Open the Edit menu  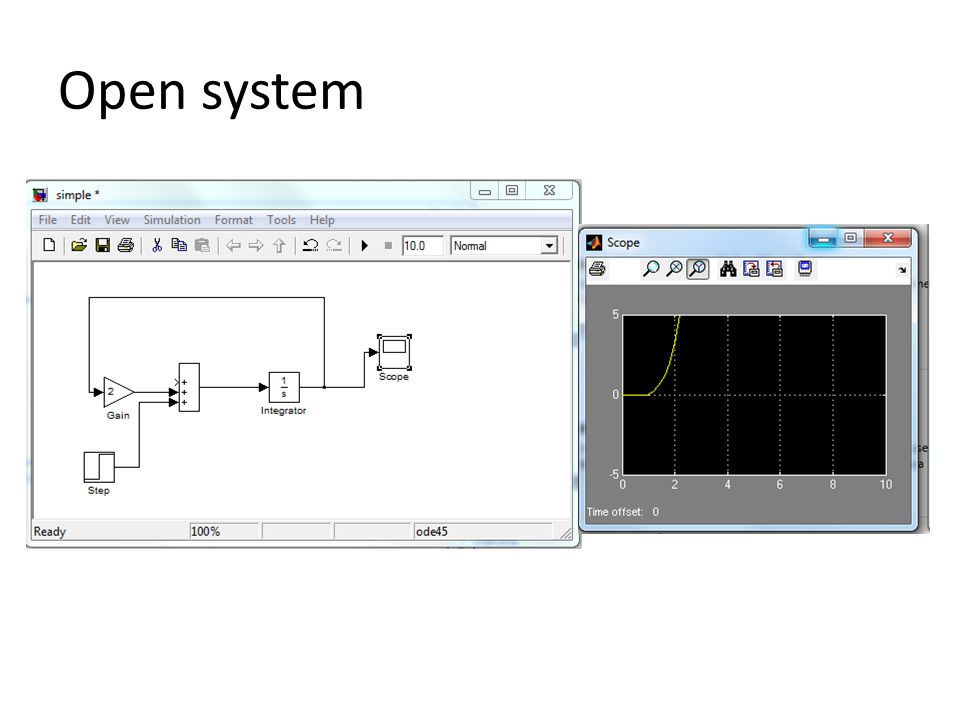pyautogui.click(x=80, y=220)
